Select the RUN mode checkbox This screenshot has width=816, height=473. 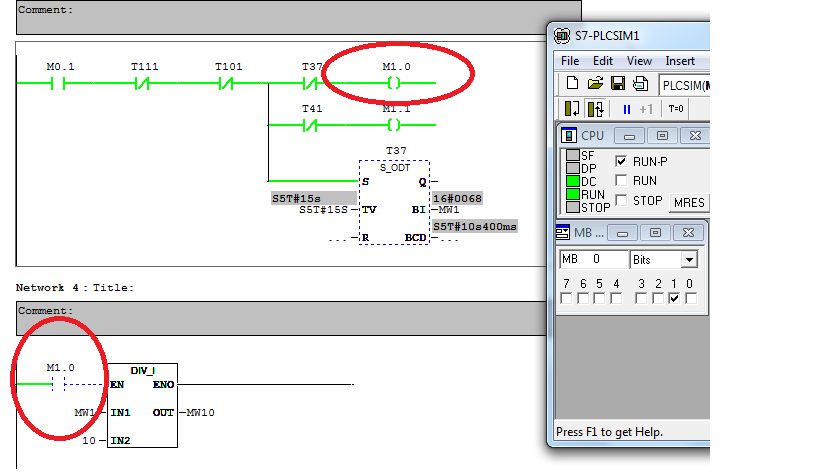coord(621,181)
